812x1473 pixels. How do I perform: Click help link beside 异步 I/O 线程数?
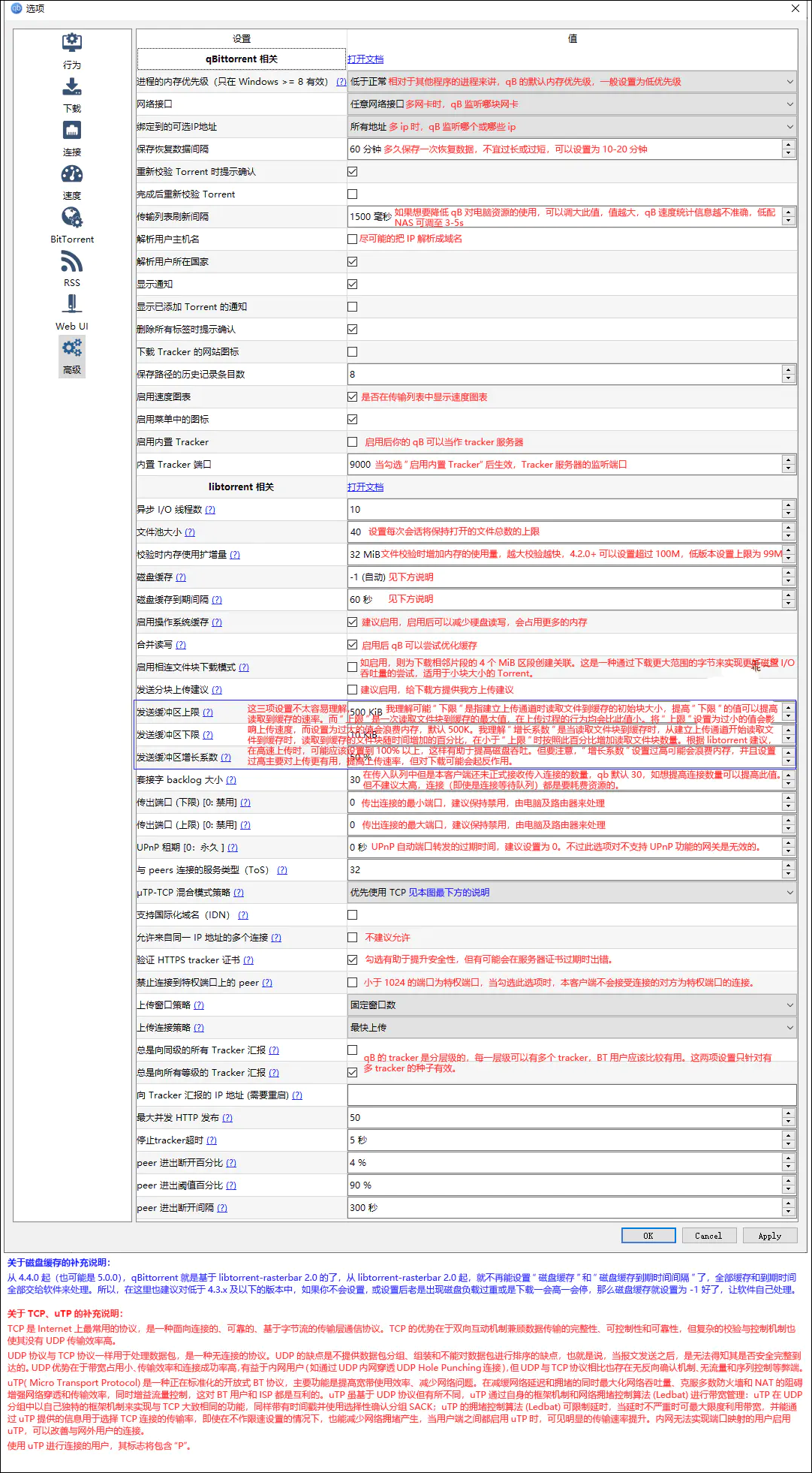click(x=210, y=510)
